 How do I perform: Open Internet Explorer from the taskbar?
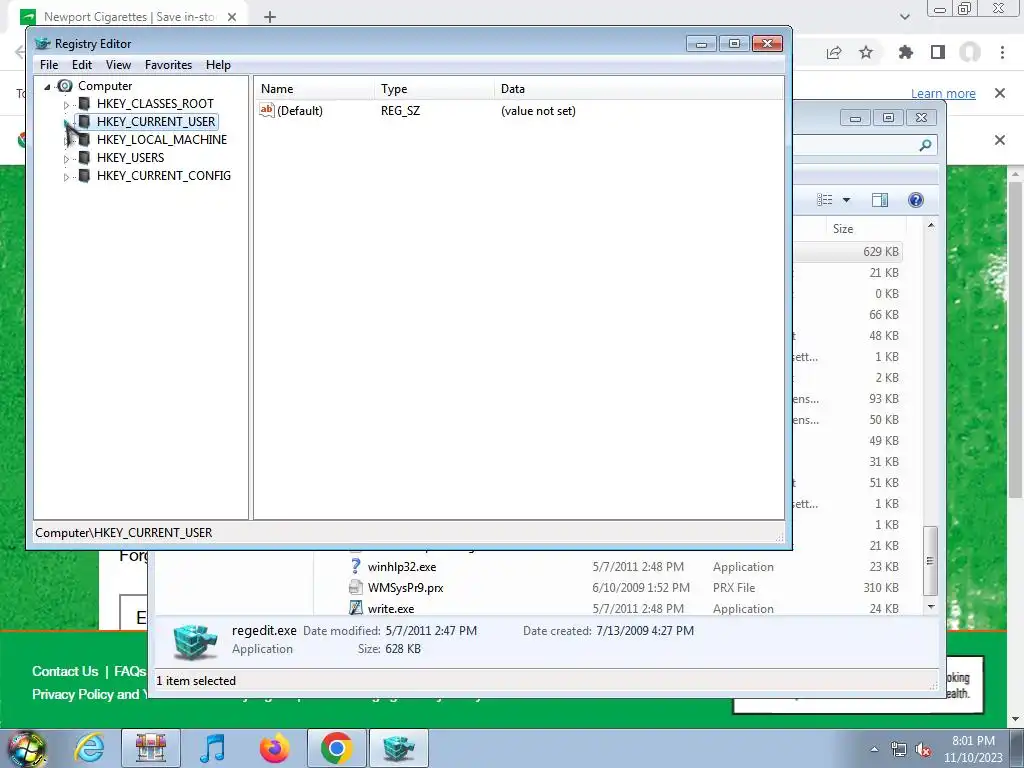89,748
